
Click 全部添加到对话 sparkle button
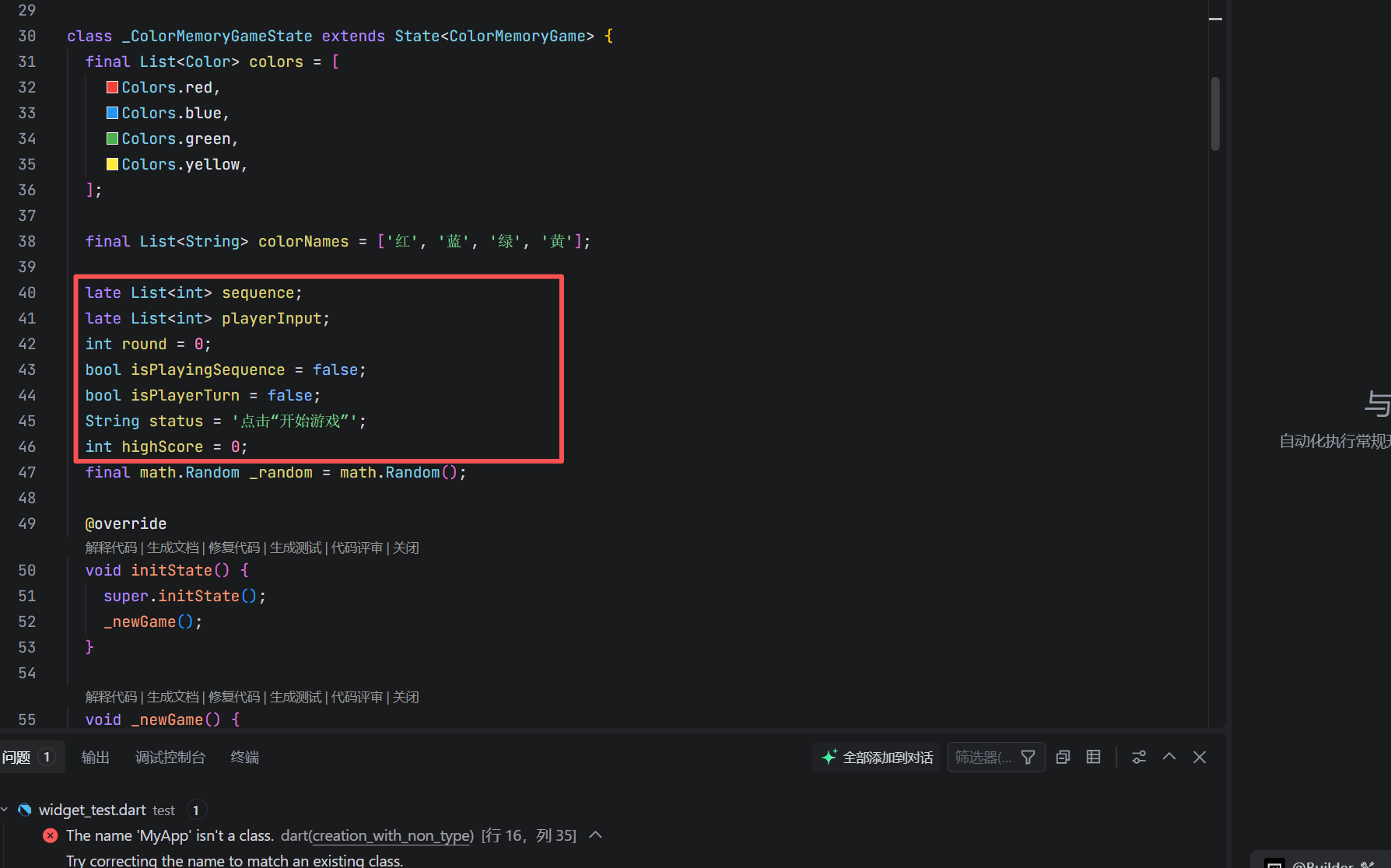pyautogui.click(x=877, y=757)
